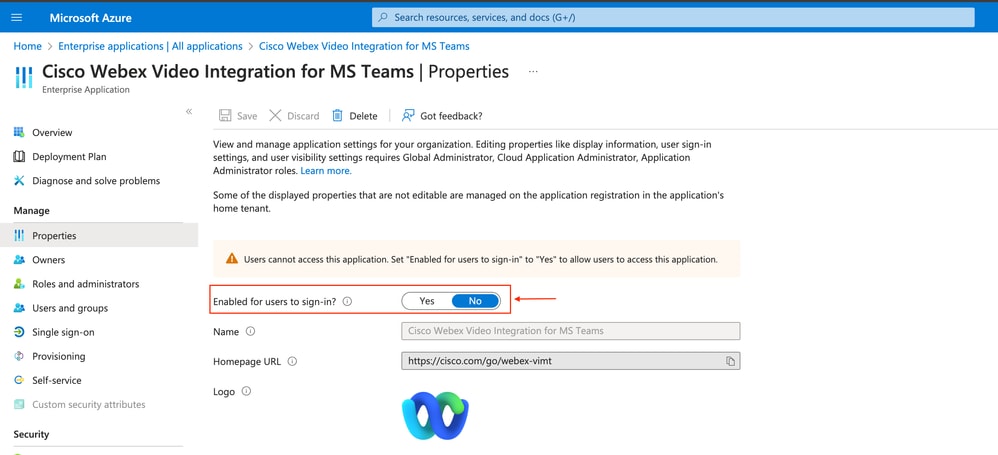This screenshot has height=455, width=998.
Task: Click info icon beside Homepage URL label
Action: [292, 361]
